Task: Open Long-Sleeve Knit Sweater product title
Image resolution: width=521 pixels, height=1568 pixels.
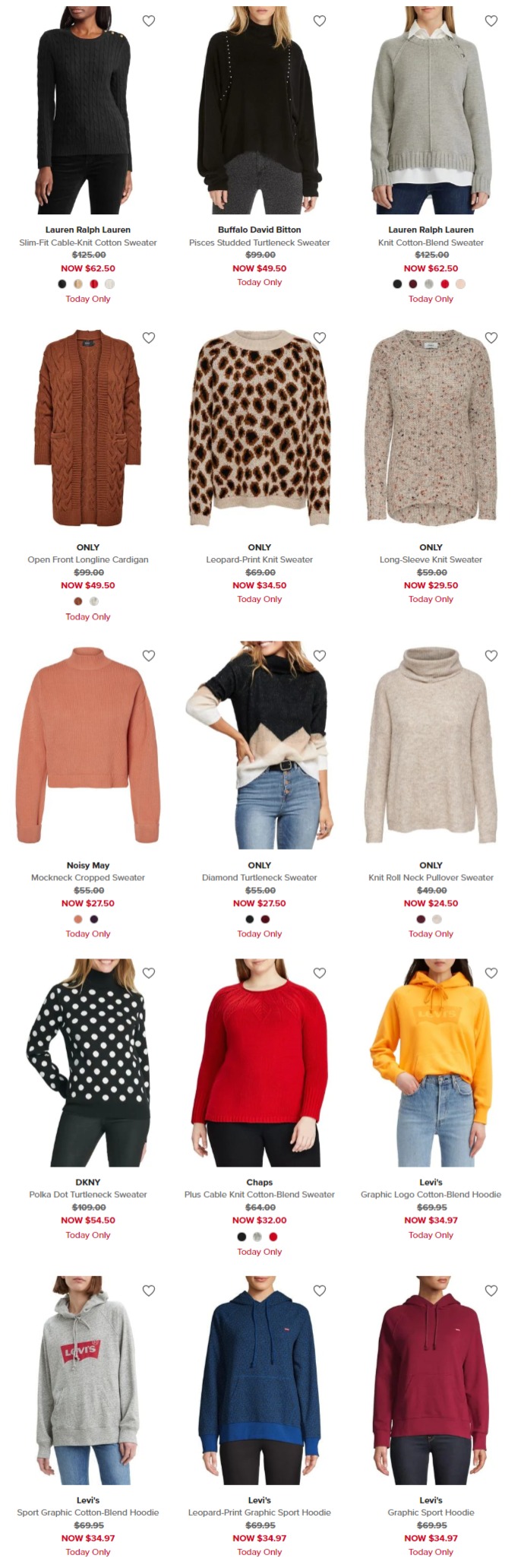Action: tap(431, 559)
